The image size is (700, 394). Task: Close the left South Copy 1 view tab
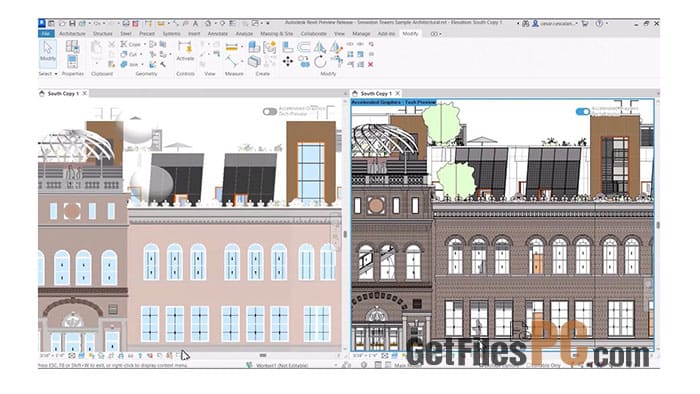84,93
